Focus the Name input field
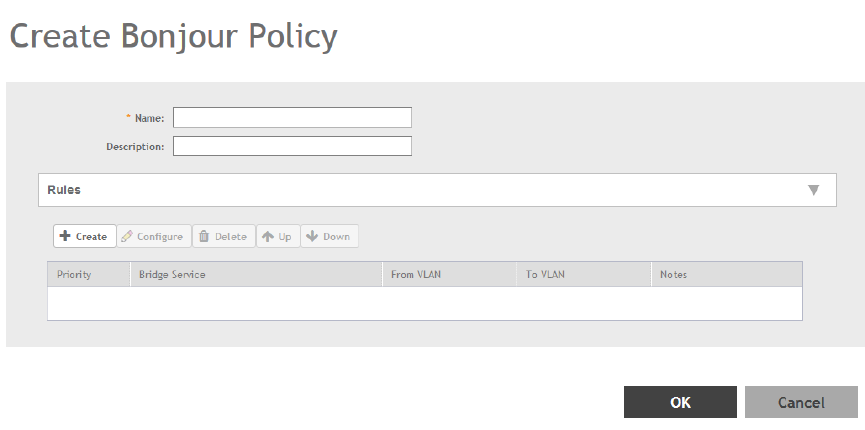The width and height of the screenshot is (865, 430). tap(292, 118)
